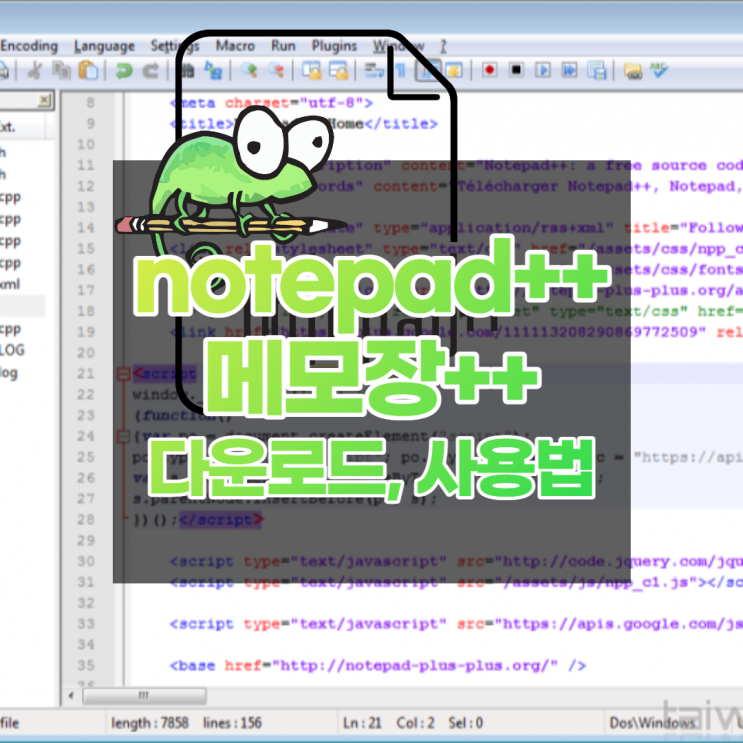Play back the recorded macro

(543, 70)
